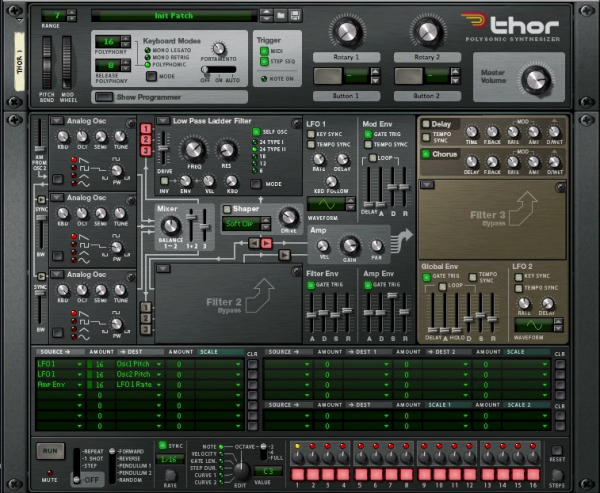Viewport: 600px width, 493px height.
Task: Click the Init Patch name display
Action: [x=174, y=16]
